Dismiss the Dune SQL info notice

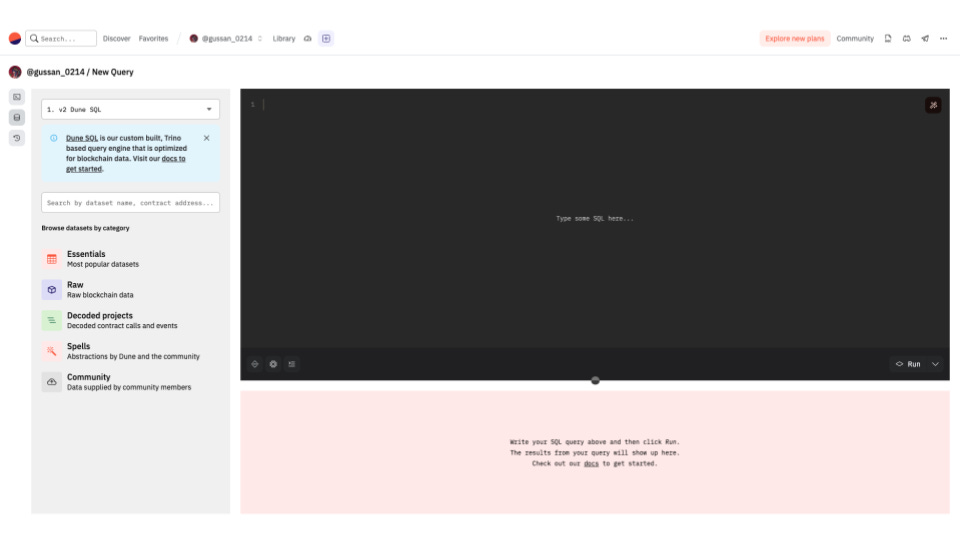(206, 138)
